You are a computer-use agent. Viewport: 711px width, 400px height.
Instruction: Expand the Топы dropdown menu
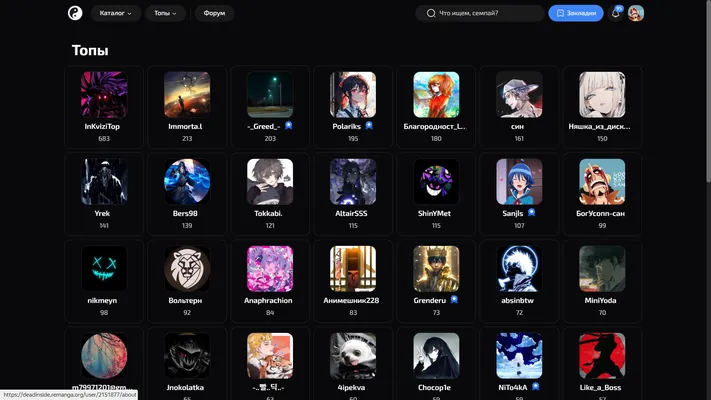(165, 13)
